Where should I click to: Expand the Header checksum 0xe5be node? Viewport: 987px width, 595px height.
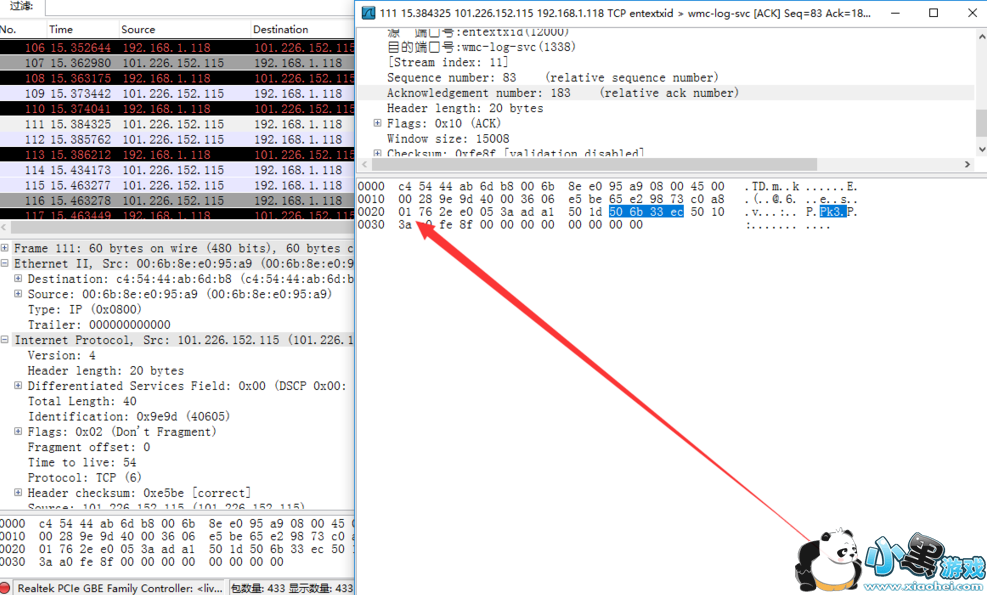[x=18, y=492]
